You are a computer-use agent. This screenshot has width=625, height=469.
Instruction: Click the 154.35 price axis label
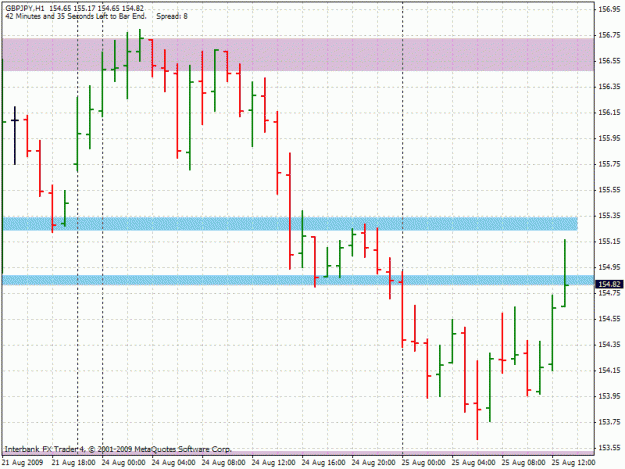[609, 344]
